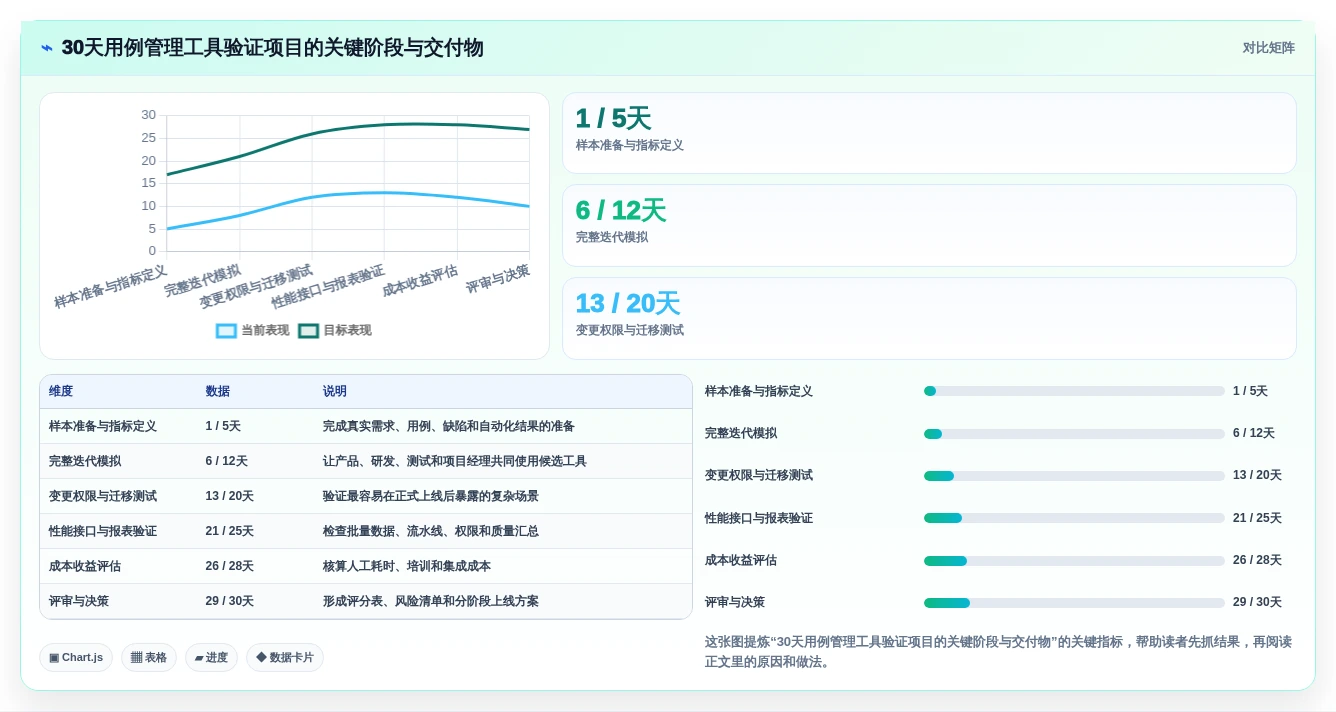Click description 验证最容易在正式上线后暴露的复杂场景
This screenshot has width=1336, height=712.
pos(431,496)
